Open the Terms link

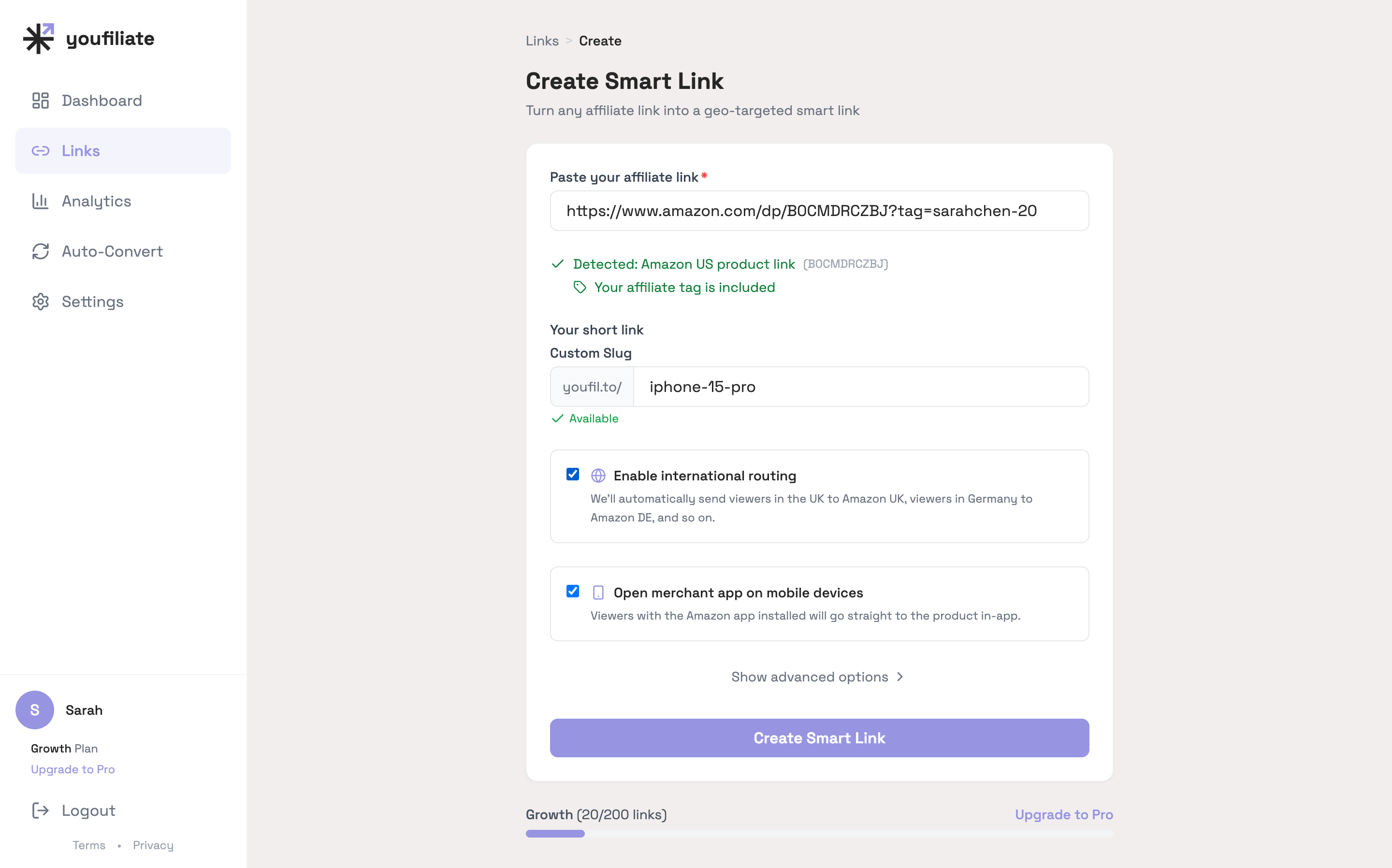tap(89, 845)
